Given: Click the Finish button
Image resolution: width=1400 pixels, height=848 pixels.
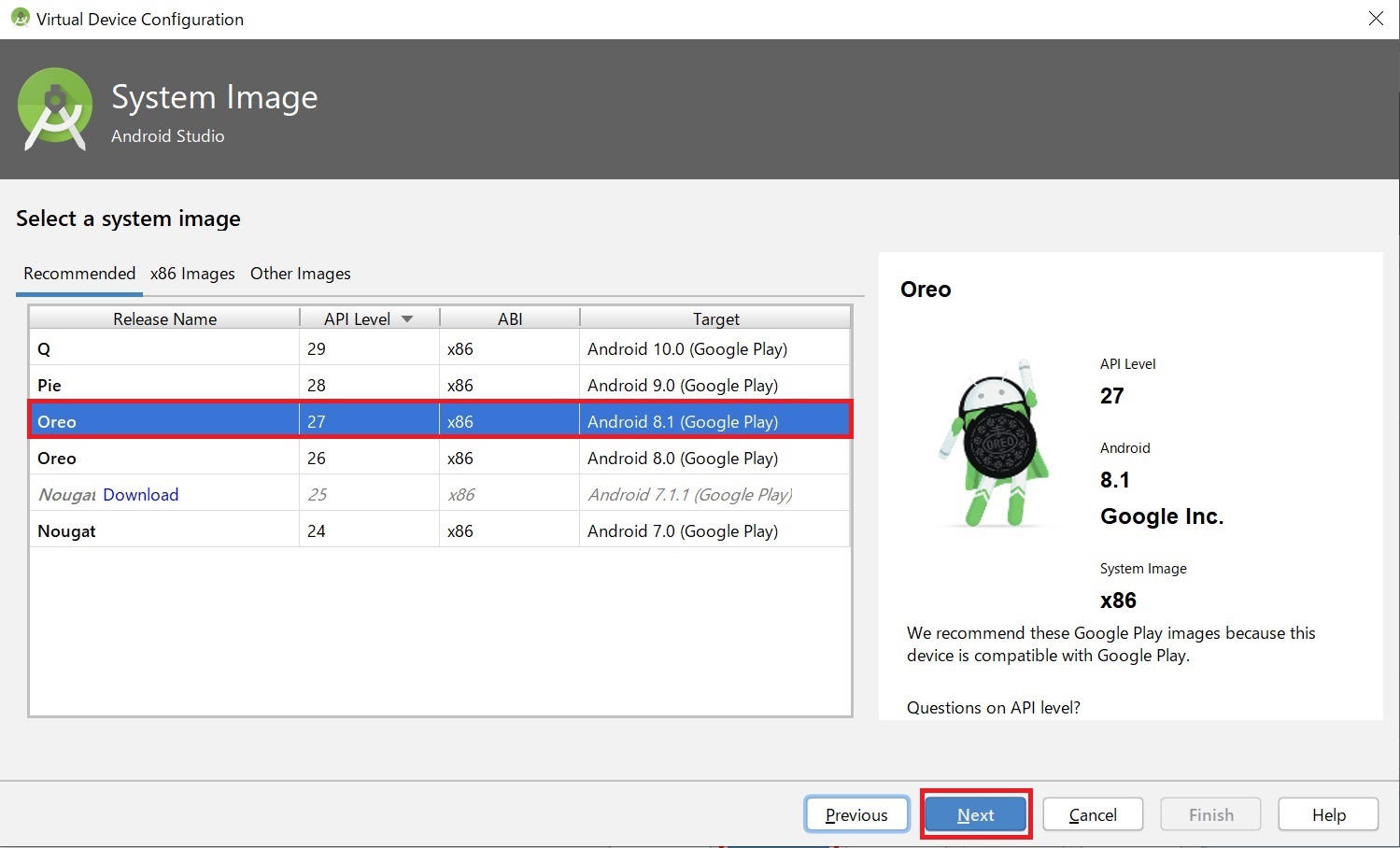Looking at the screenshot, I should pos(1210,814).
